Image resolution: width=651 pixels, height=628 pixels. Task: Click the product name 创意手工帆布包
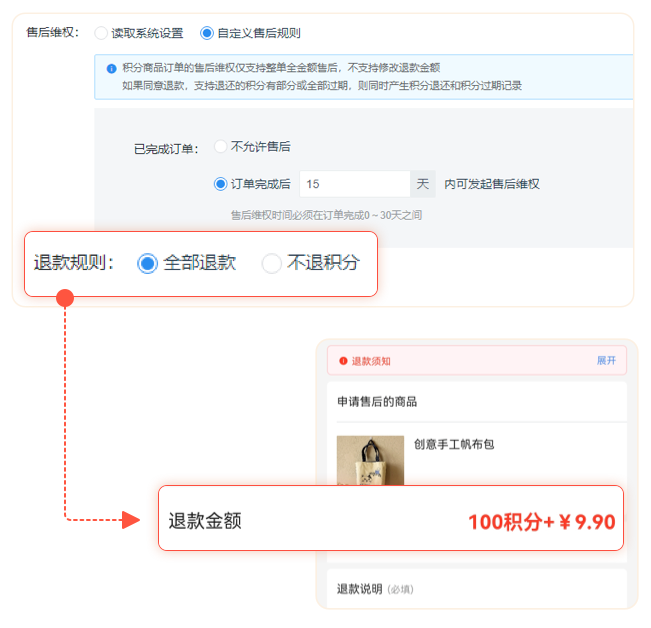[x=455, y=443]
